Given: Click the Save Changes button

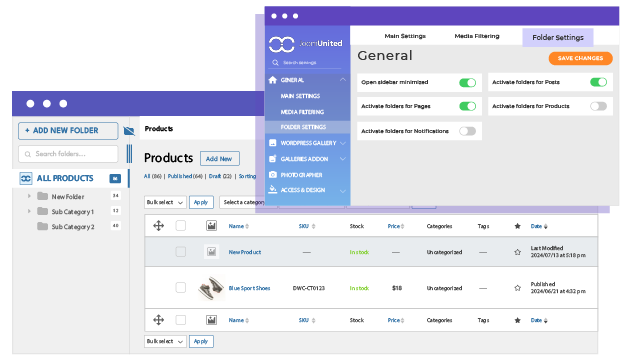Looking at the screenshot, I should click(x=580, y=58).
